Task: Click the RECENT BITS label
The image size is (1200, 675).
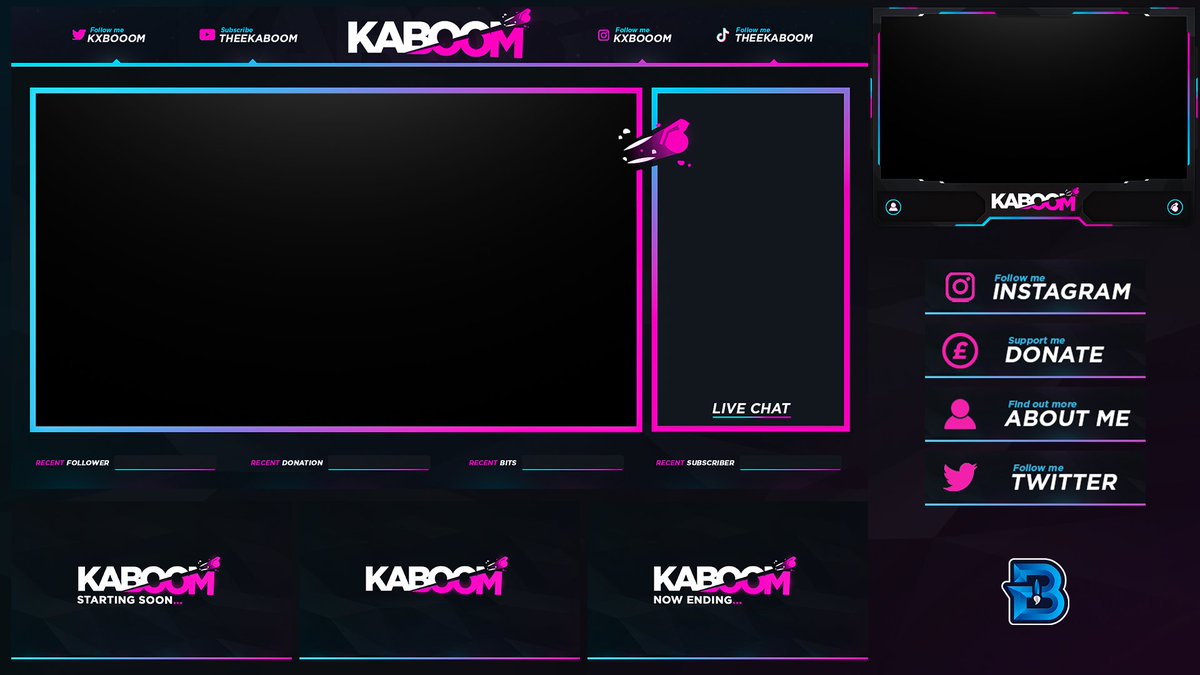Action: tap(493, 463)
